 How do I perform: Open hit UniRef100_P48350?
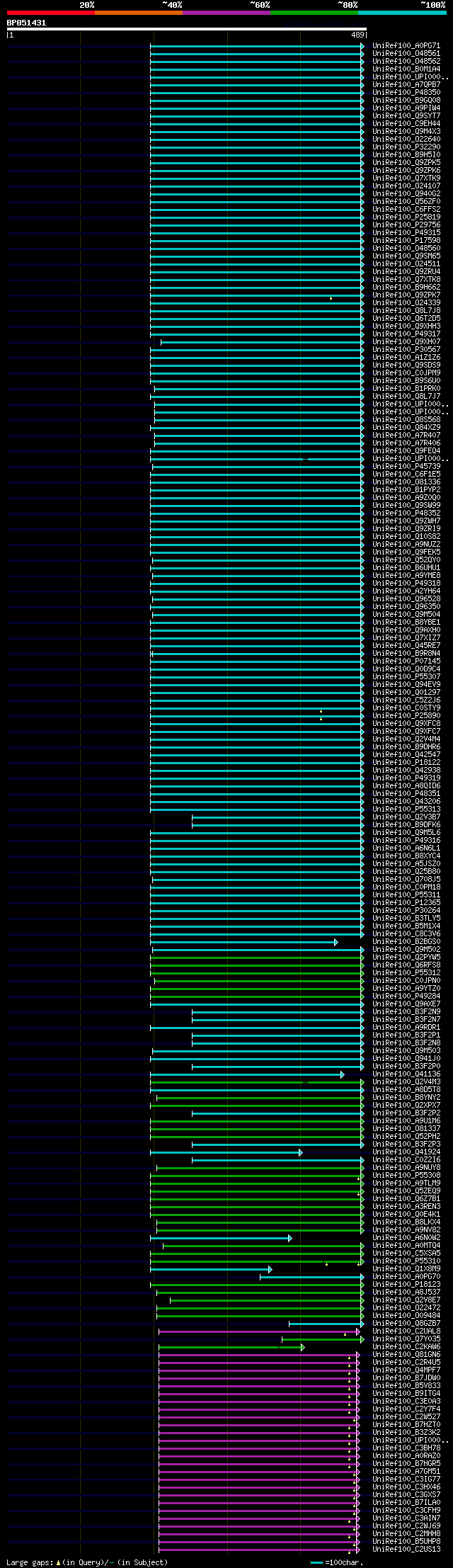(x=406, y=93)
